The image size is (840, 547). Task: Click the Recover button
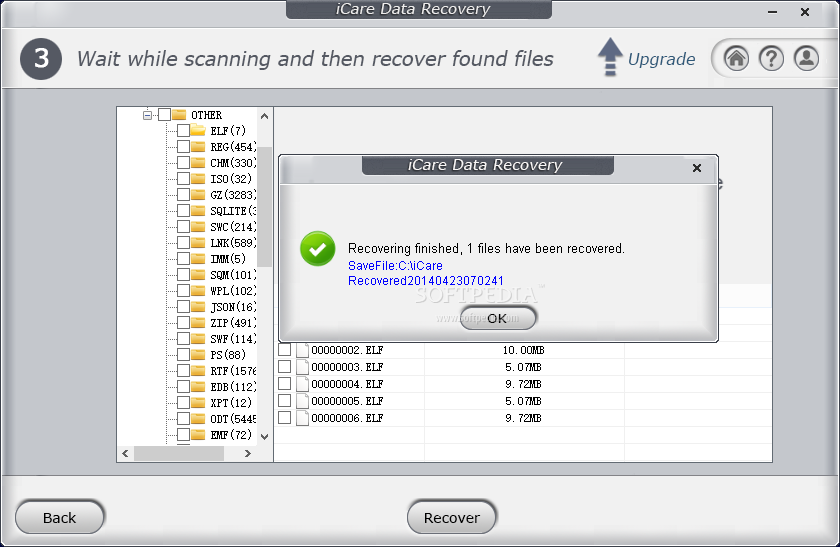click(452, 518)
